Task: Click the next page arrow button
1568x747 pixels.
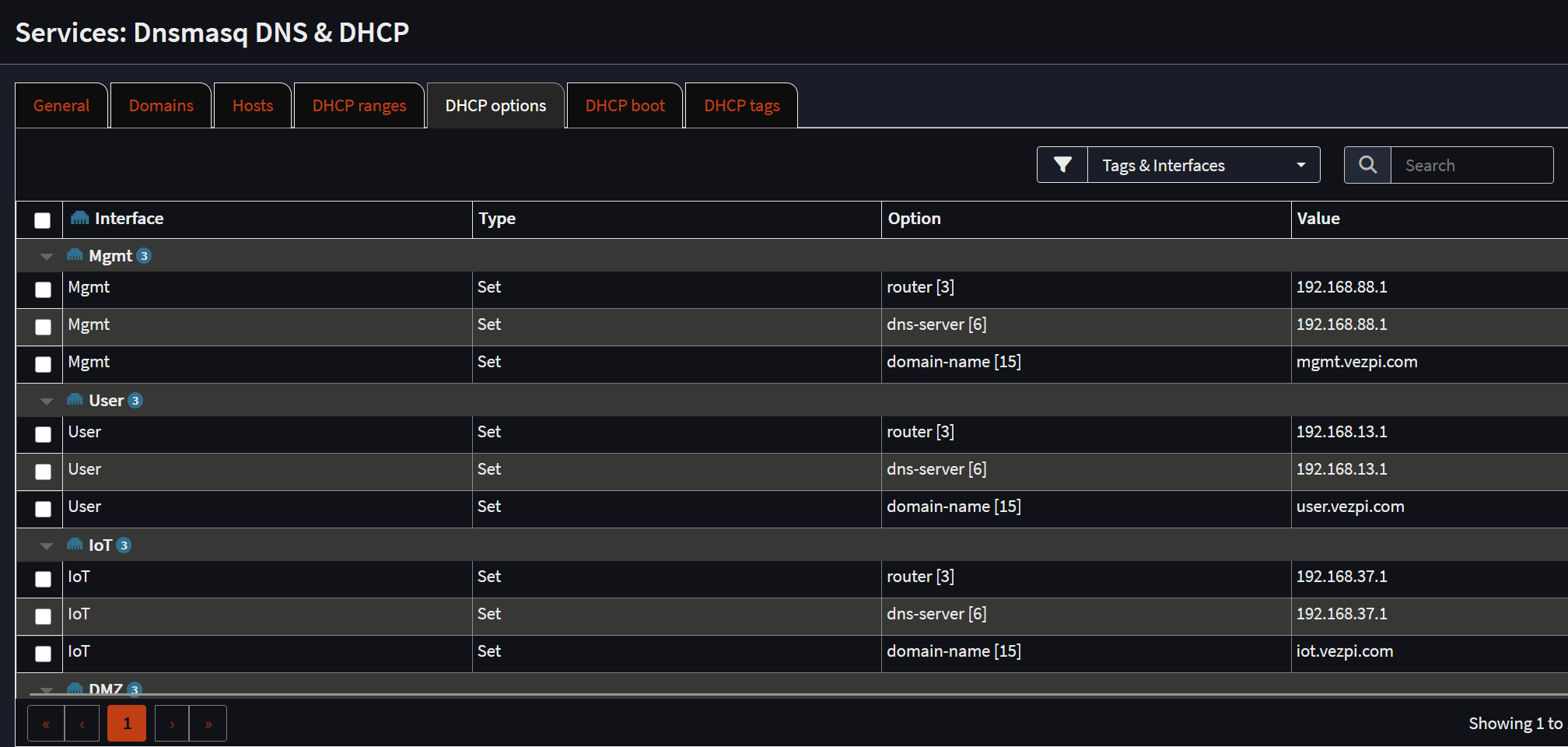Action: (x=171, y=723)
